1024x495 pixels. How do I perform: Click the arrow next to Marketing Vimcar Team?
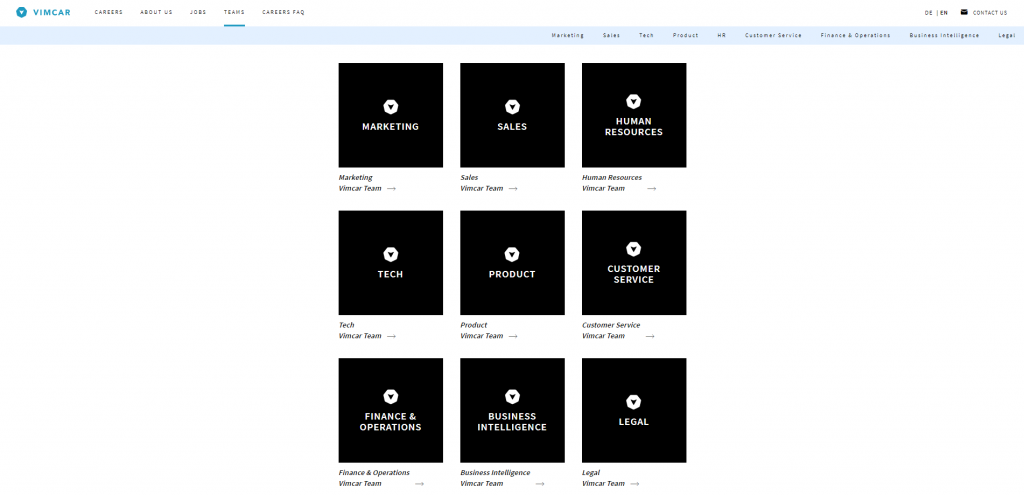[391, 189]
